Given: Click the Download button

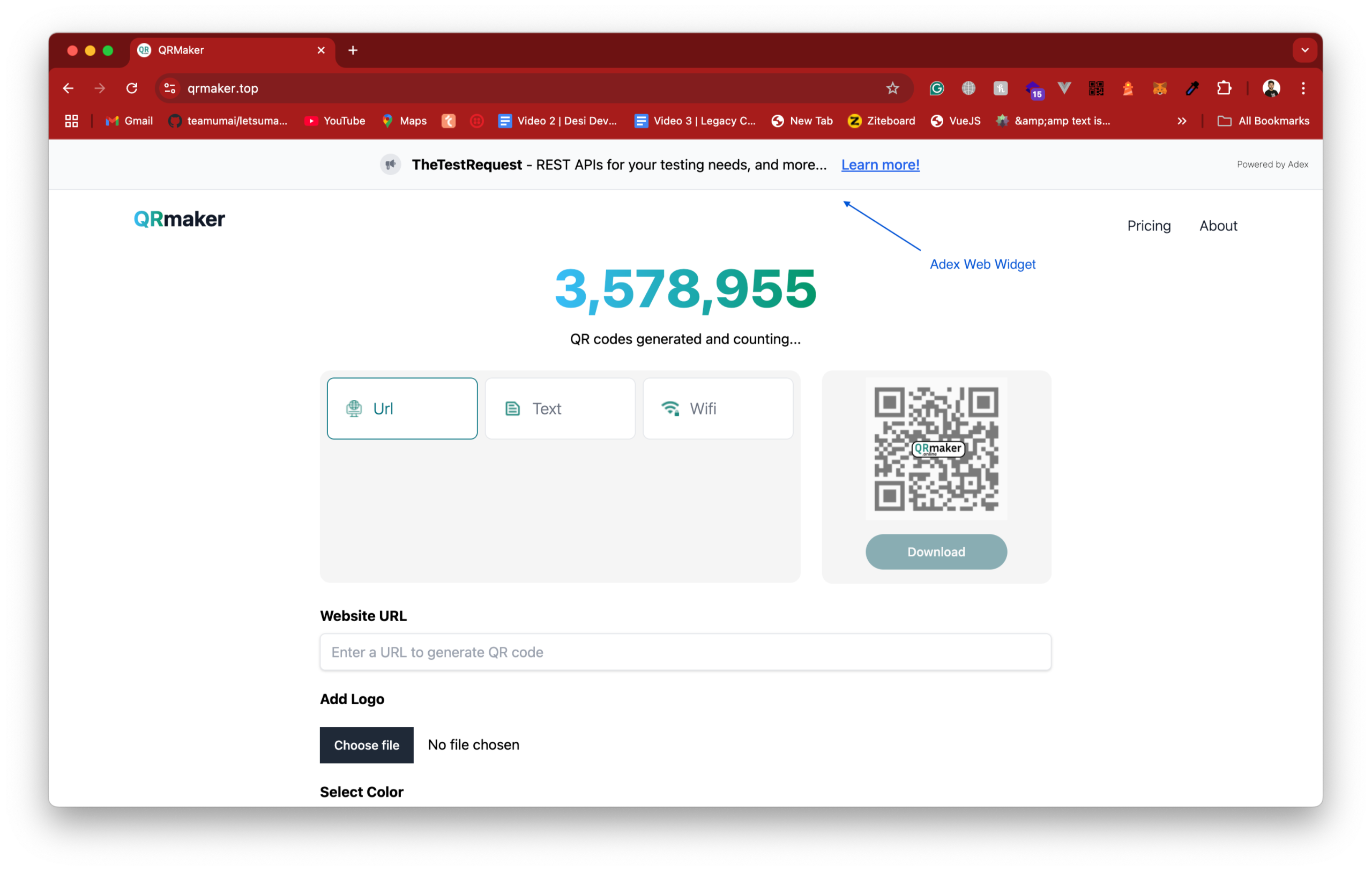Looking at the screenshot, I should [x=936, y=551].
